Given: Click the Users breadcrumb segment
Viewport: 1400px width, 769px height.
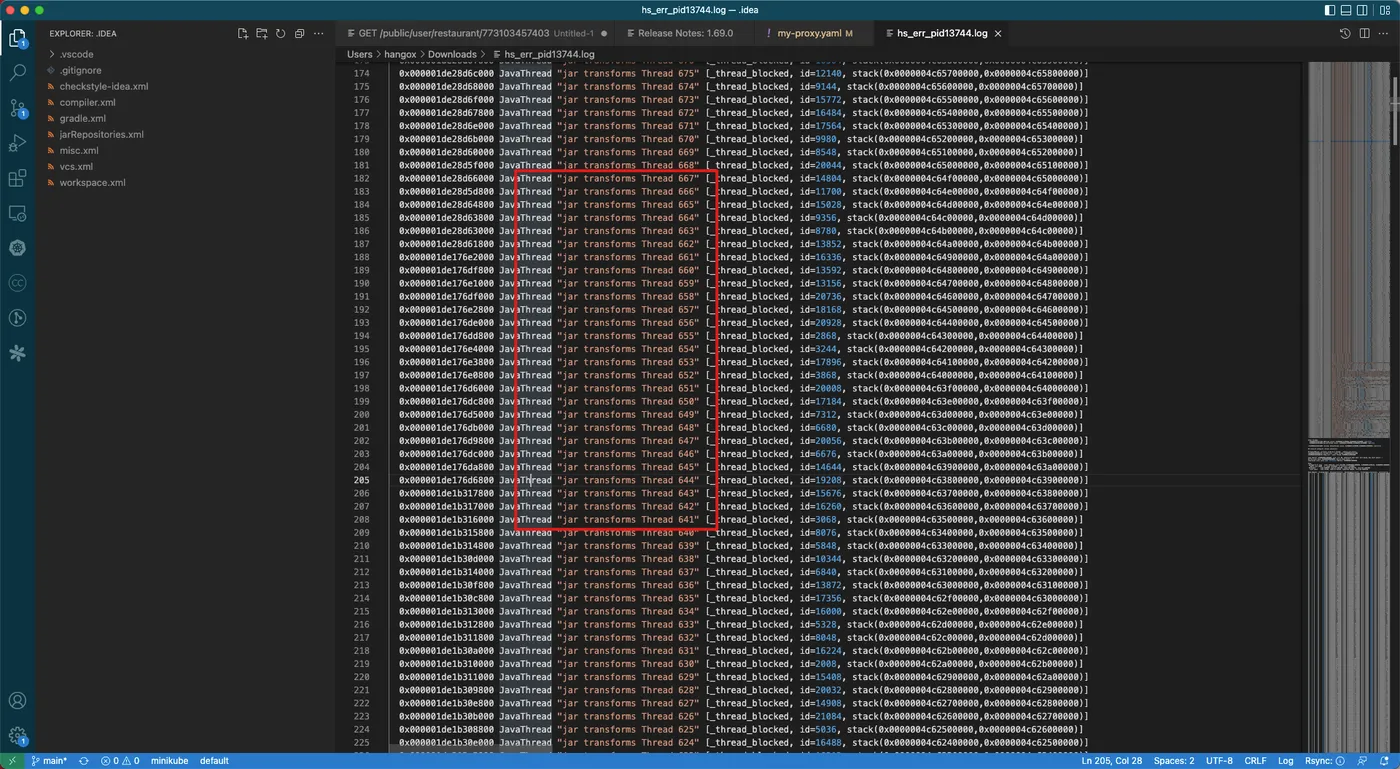Looking at the screenshot, I should click(x=360, y=54).
